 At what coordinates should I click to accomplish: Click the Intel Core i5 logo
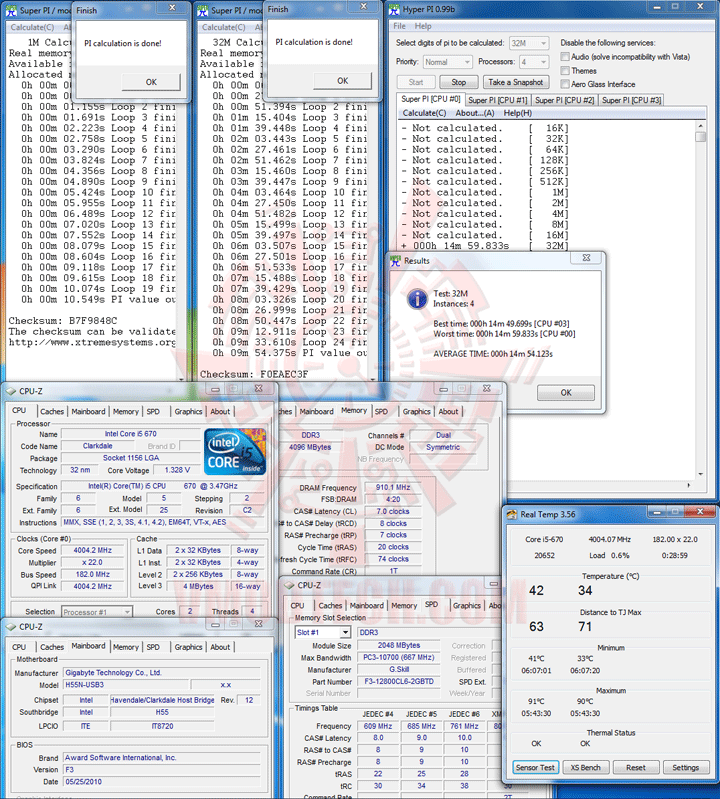pos(235,451)
